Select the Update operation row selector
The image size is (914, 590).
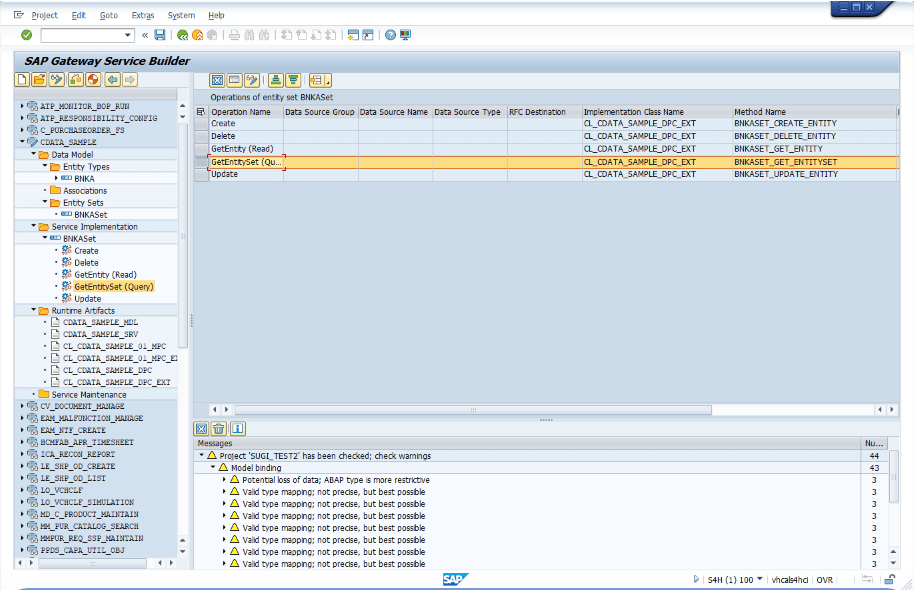(201, 174)
